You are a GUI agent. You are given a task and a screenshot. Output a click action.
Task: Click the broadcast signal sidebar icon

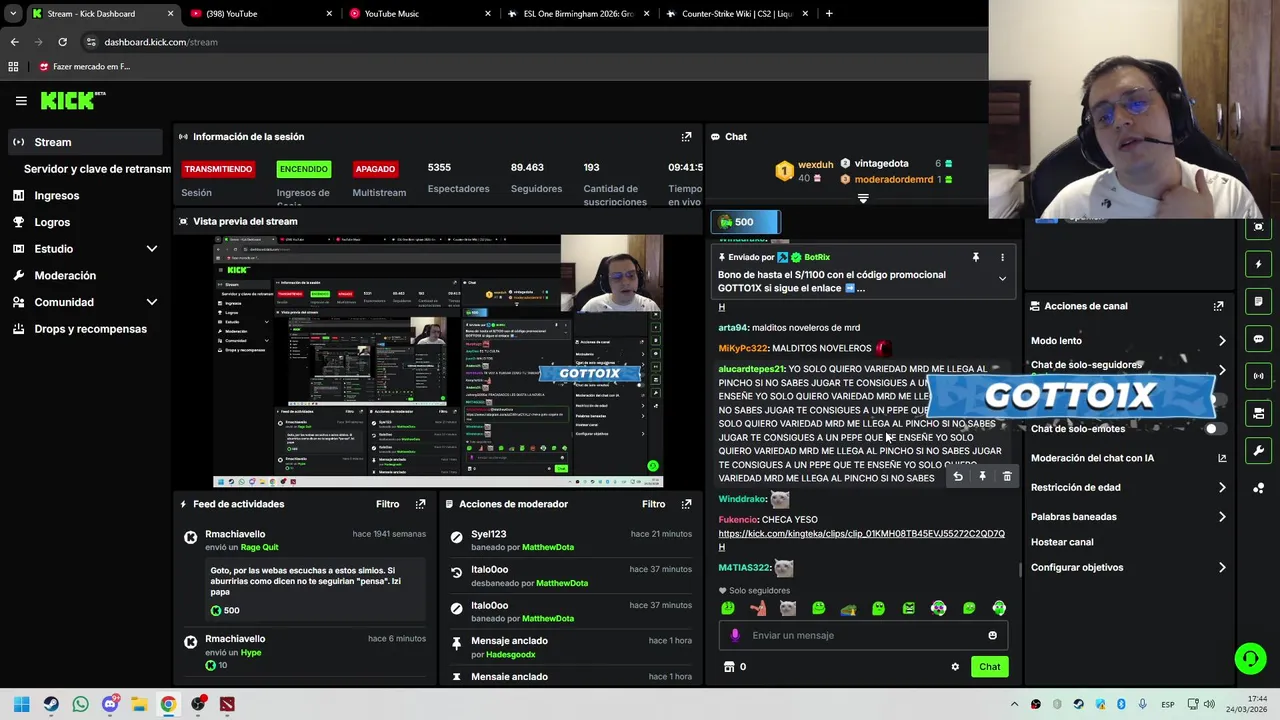pyautogui.click(x=1258, y=376)
